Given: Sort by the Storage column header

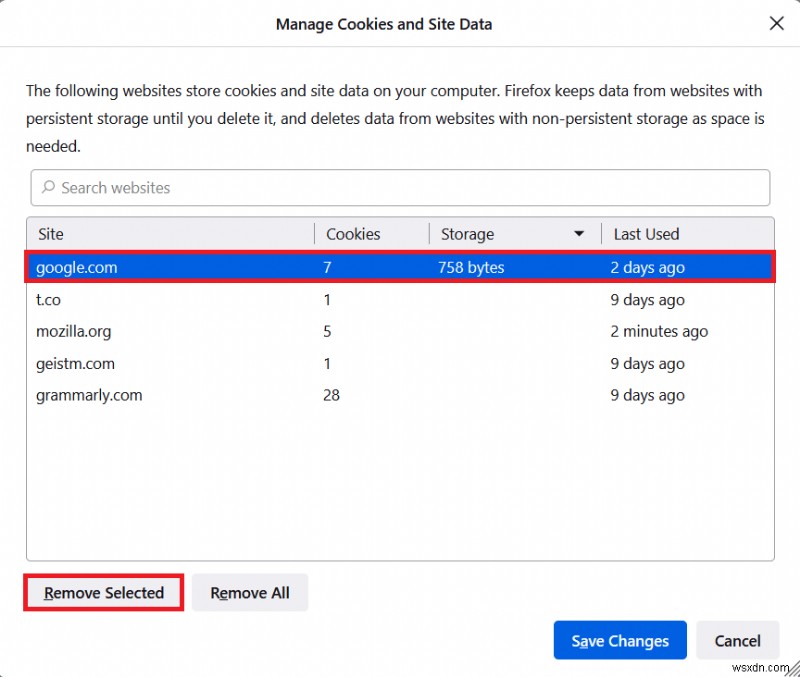Looking at the screenshot, I should click(x=467, y=233).
